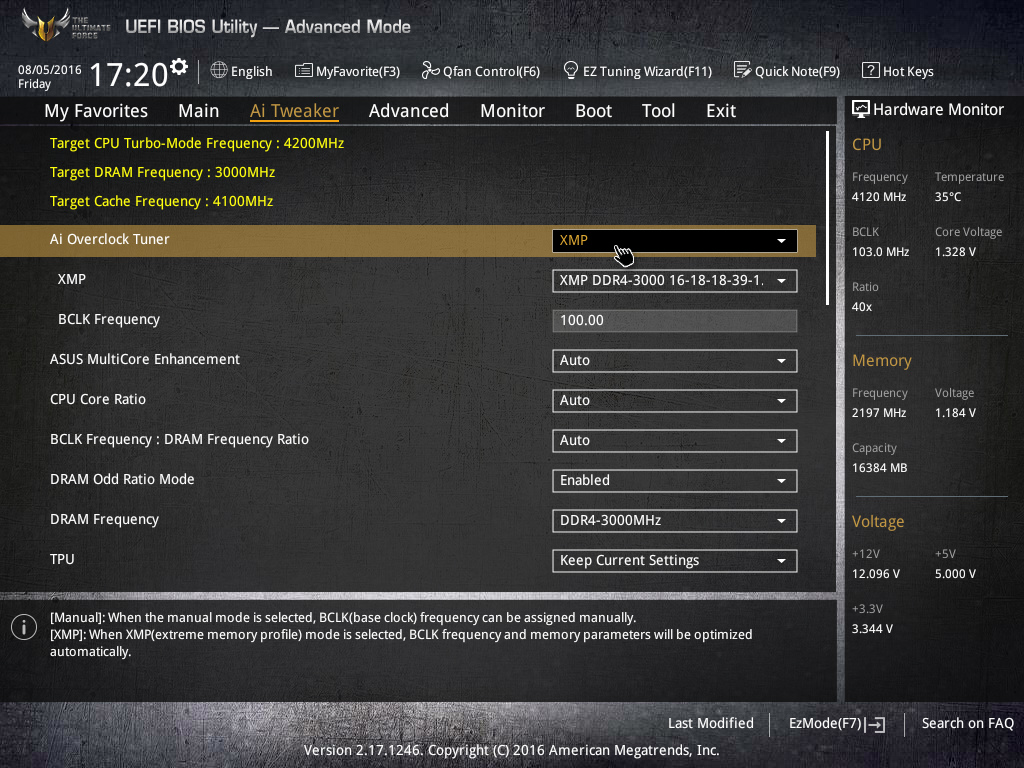Click the settings list vertical scrollbar
The width and height of the screenshot is (1024, 768).
[827, 218]
